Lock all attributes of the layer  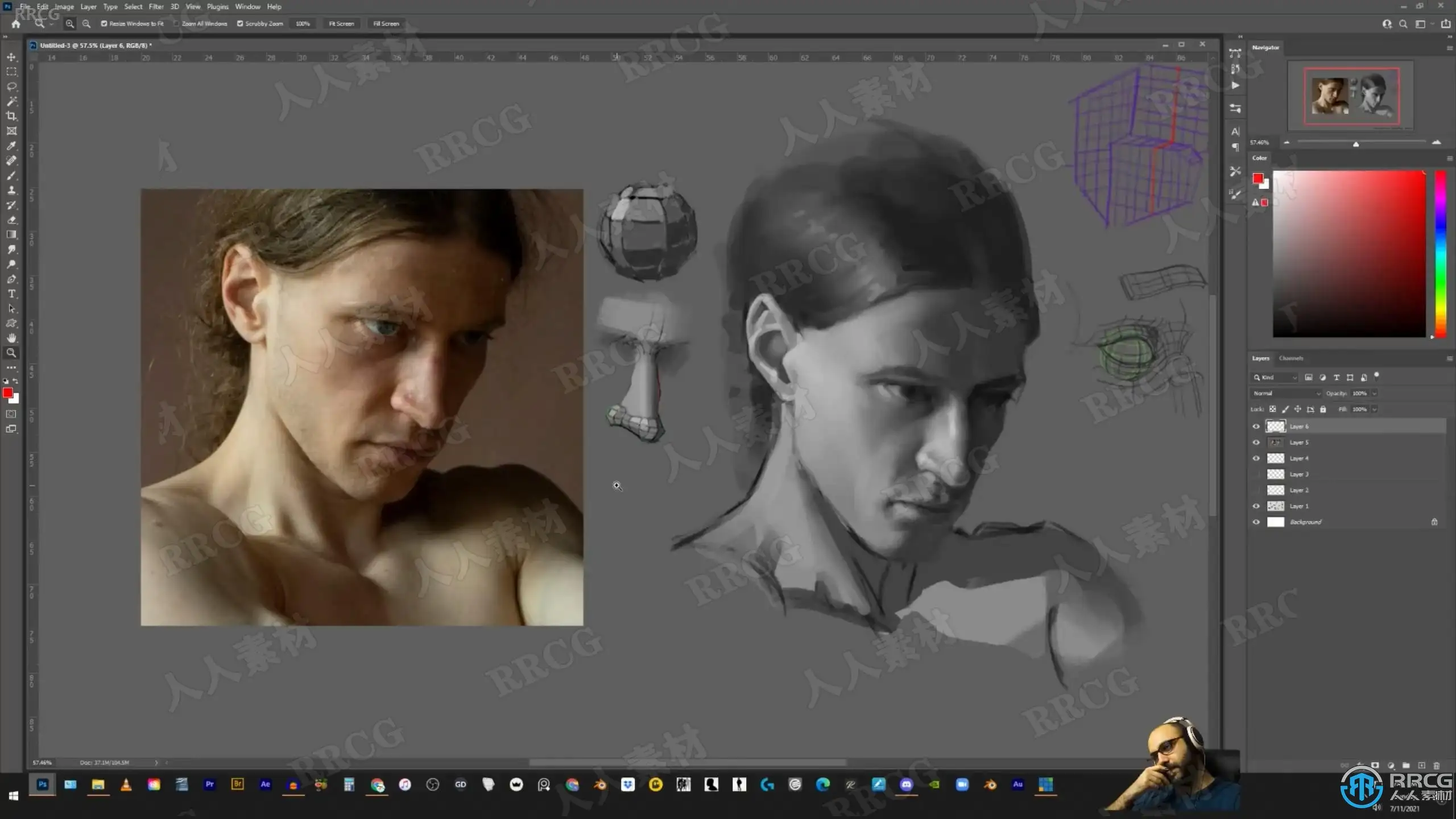[1323, 409]
